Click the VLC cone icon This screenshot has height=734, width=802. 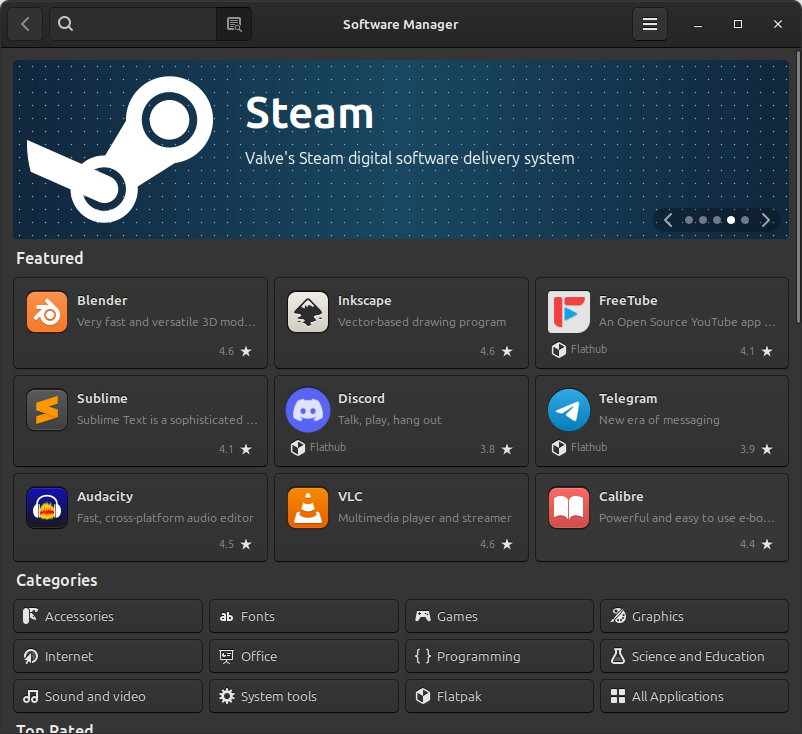coord(308,508)
